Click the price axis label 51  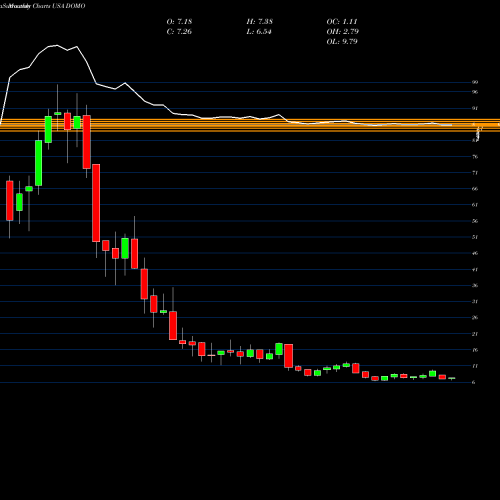pos(475,237)
